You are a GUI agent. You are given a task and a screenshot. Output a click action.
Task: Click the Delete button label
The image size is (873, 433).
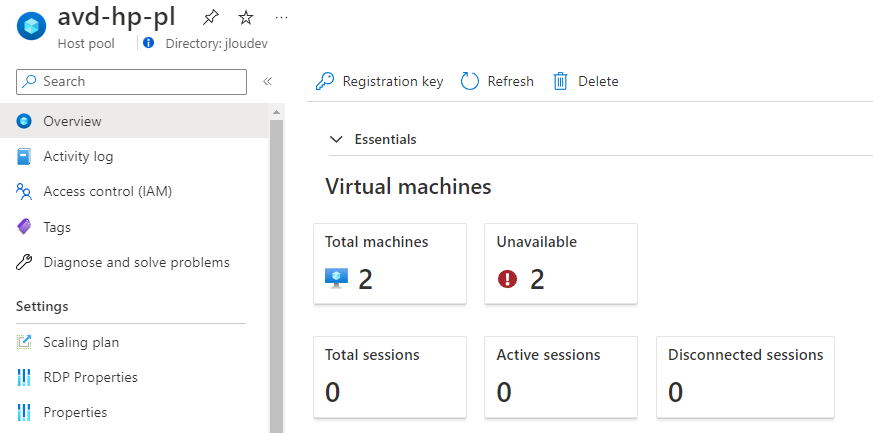[599, 81]
